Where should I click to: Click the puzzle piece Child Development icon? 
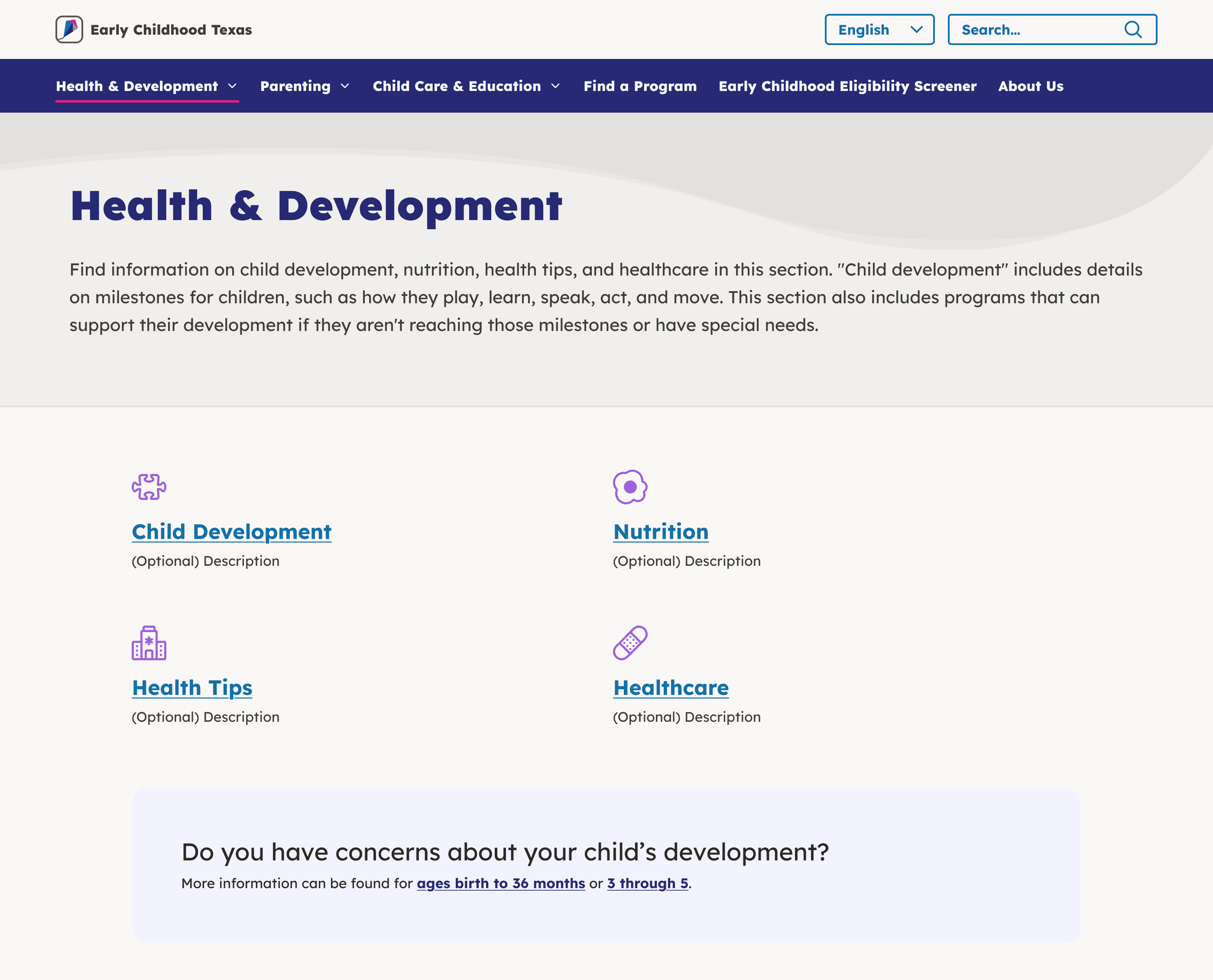(149, 487)
